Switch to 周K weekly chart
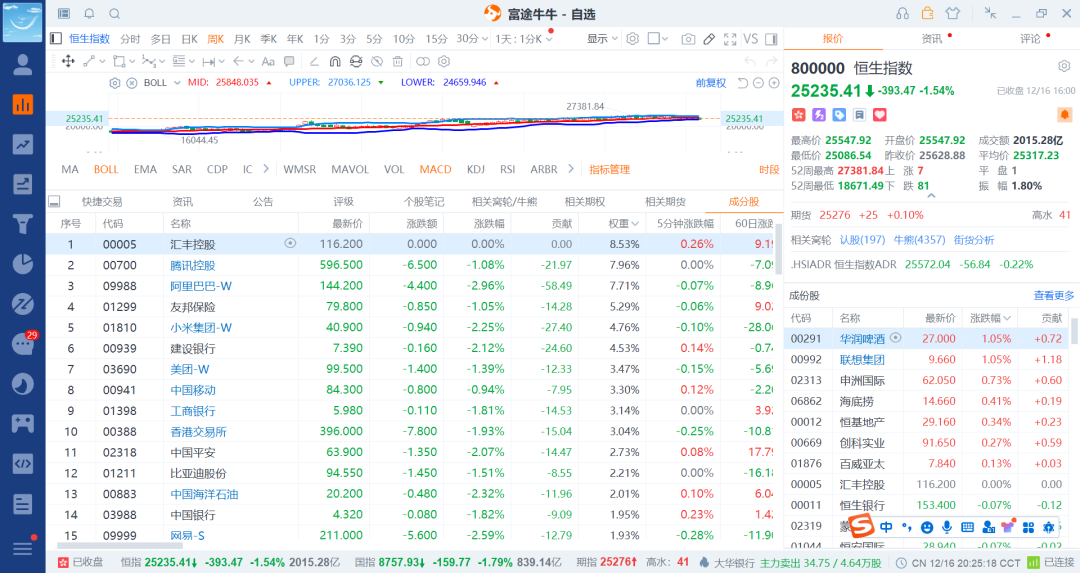Image resolution: width=1080 pixels, height=573 pixels. [216, 39]
